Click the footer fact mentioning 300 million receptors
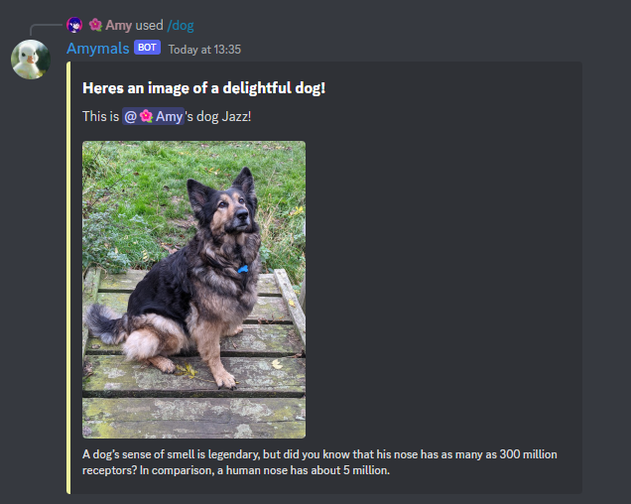Viewport: 631px width, 504px height. 320,462
